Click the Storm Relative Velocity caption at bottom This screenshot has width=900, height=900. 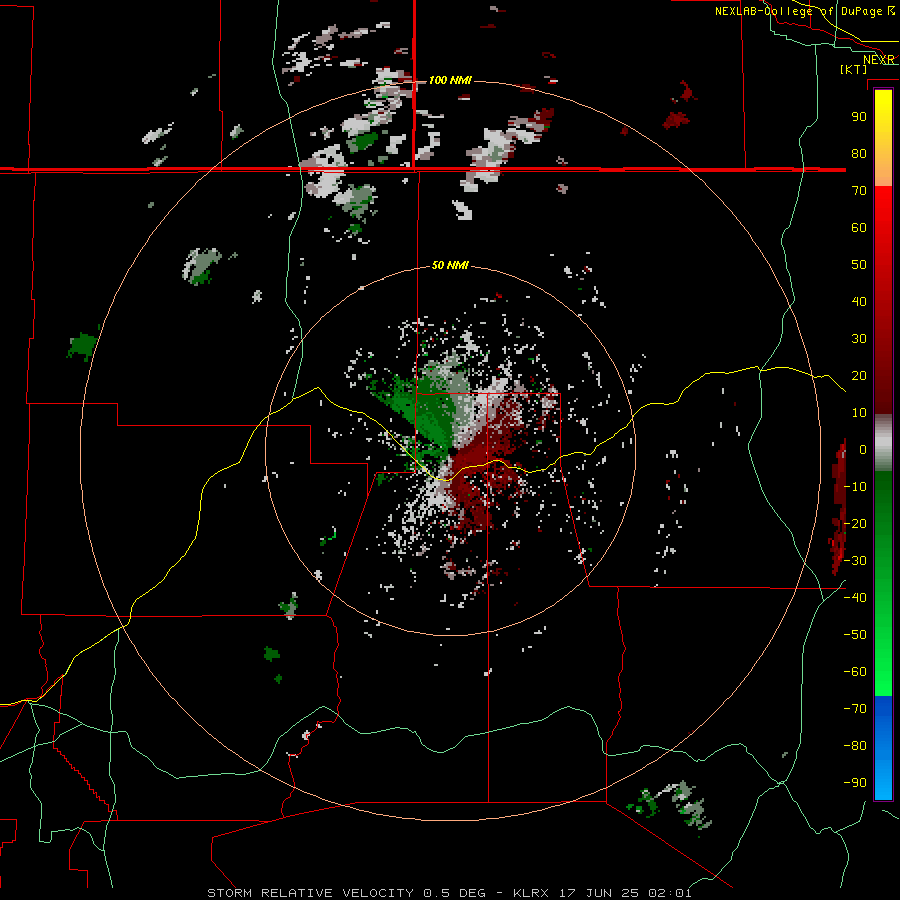[449, 893]
